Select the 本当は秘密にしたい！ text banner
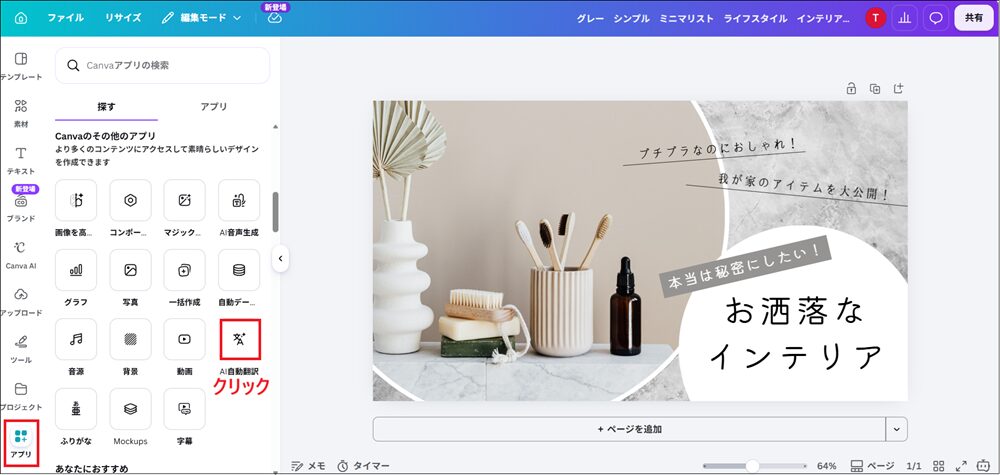 point(746,266)
